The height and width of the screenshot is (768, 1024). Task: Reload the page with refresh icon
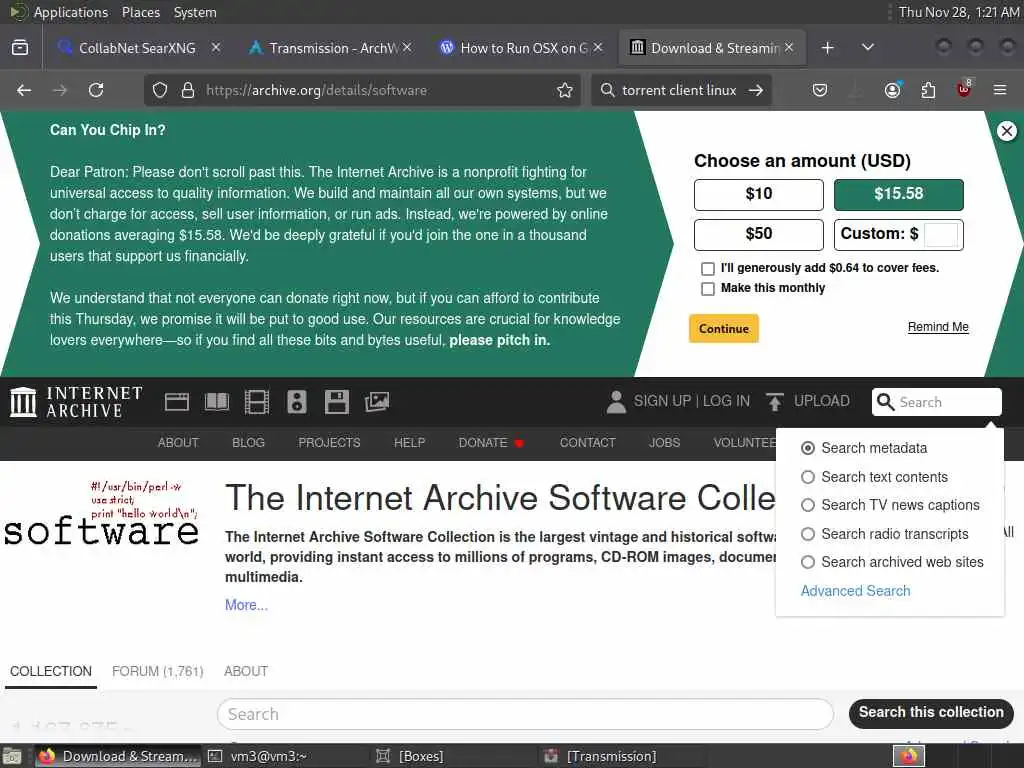click(x=96, y=90)
